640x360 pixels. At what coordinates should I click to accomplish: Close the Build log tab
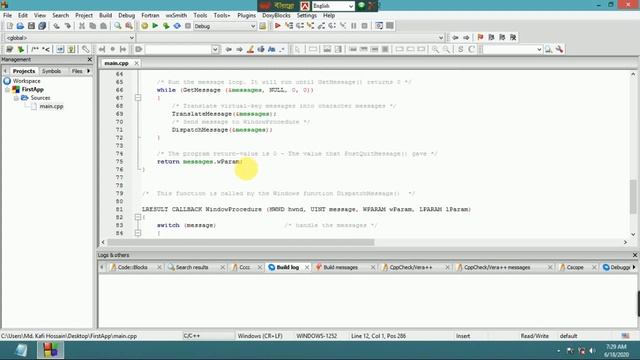pos(307,267)
